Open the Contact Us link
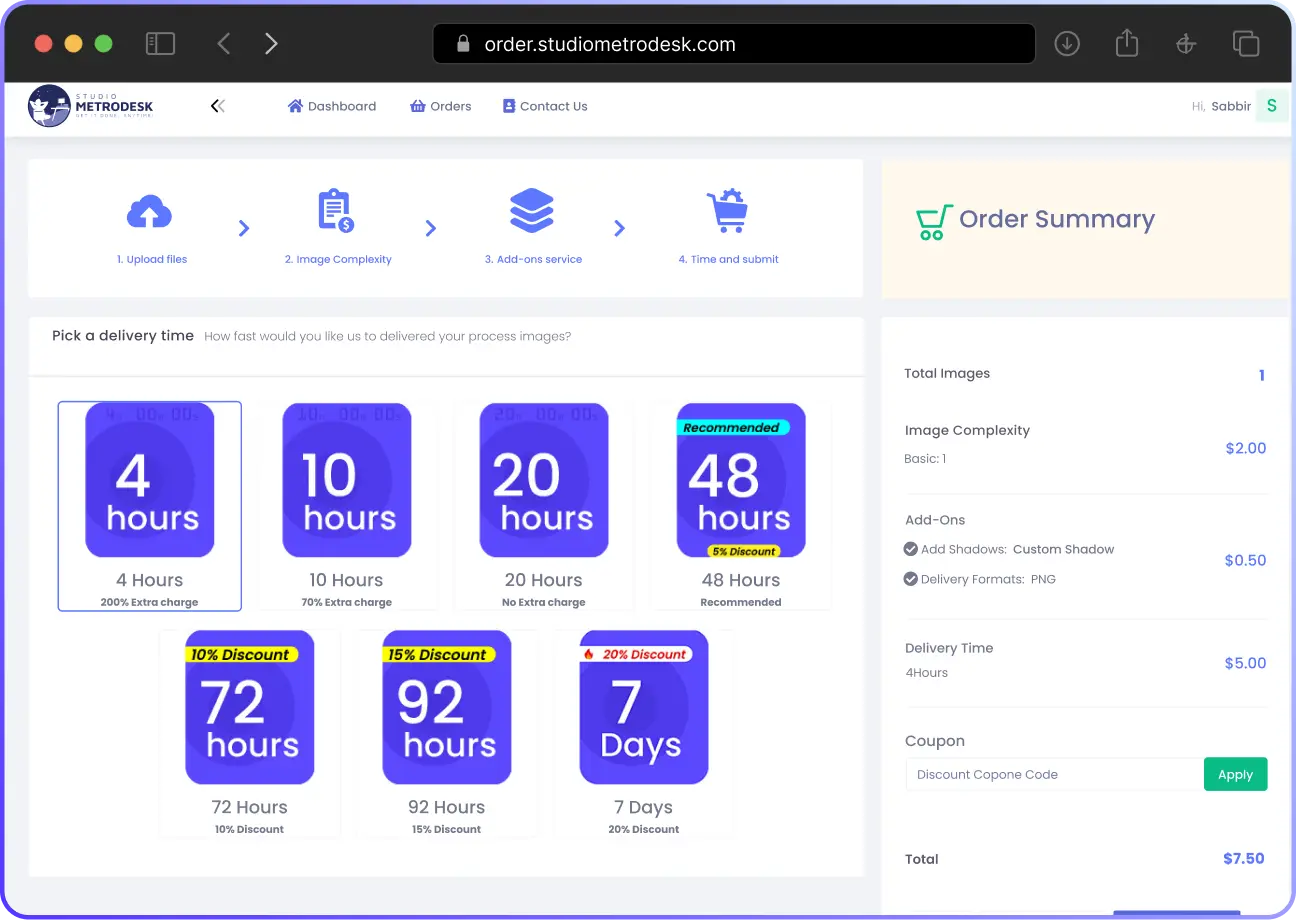The height and width of the screenshot is (920, 1296). [545, 106]
